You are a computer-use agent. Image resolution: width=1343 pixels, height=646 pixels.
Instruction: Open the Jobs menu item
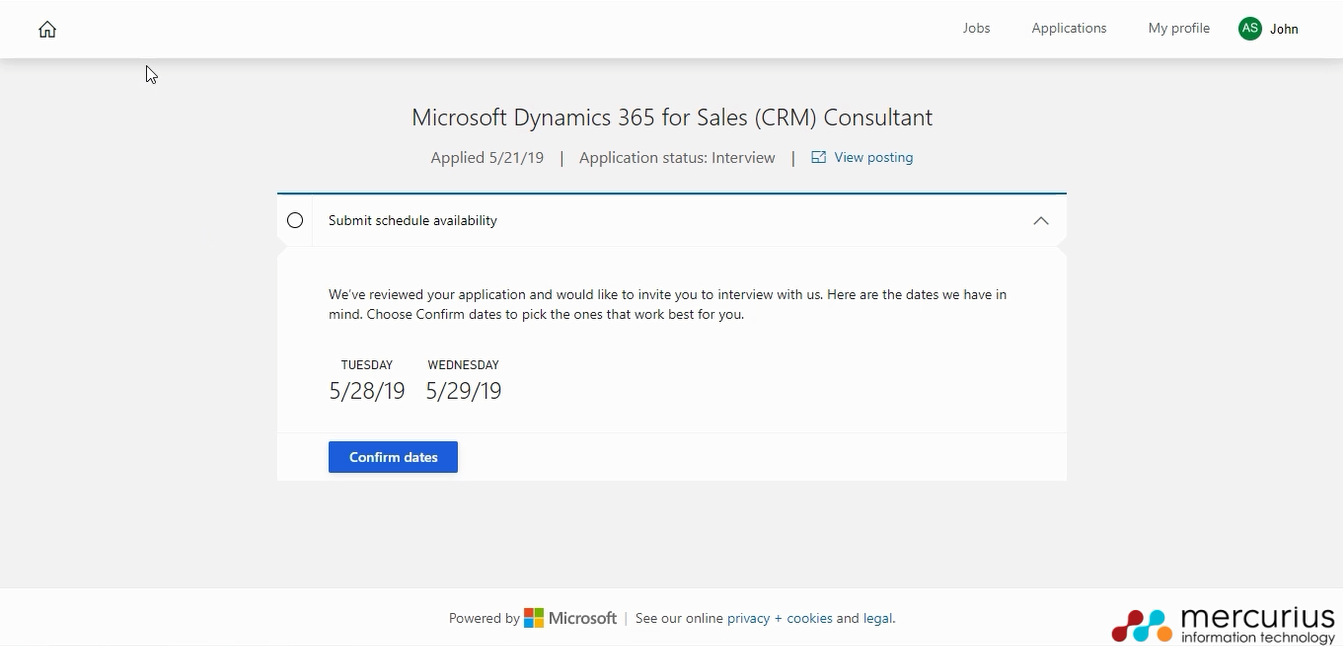click(x=976, y=28)
